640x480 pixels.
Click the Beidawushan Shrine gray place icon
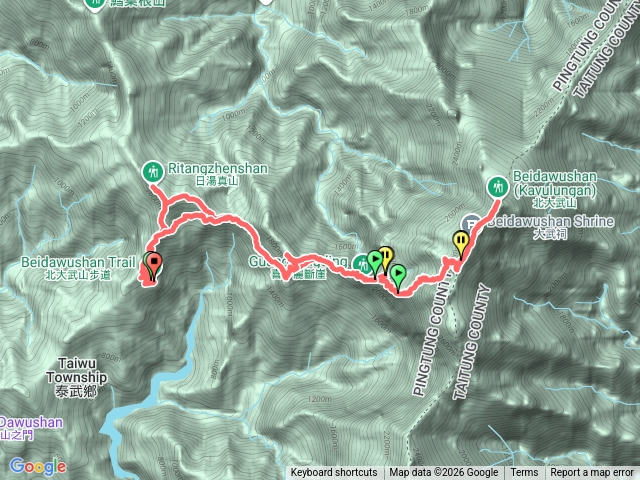(471, 224)
